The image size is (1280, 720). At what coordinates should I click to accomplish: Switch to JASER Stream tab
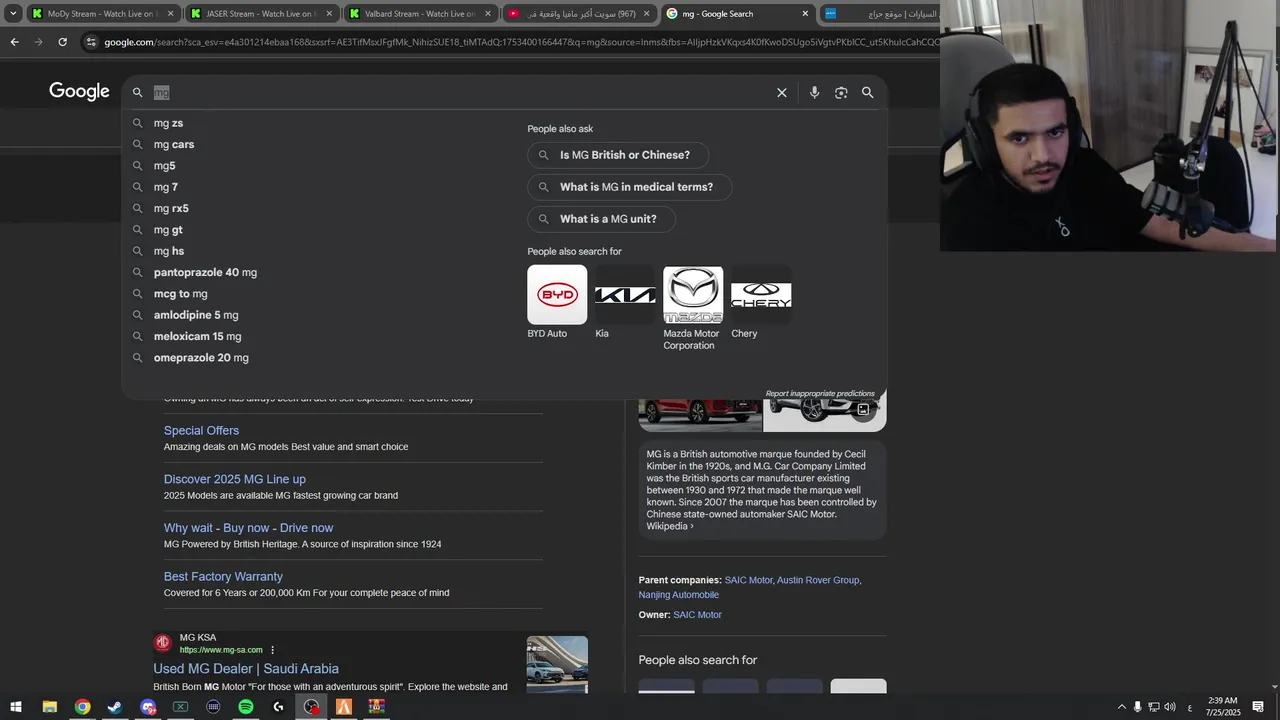[260, 14]
